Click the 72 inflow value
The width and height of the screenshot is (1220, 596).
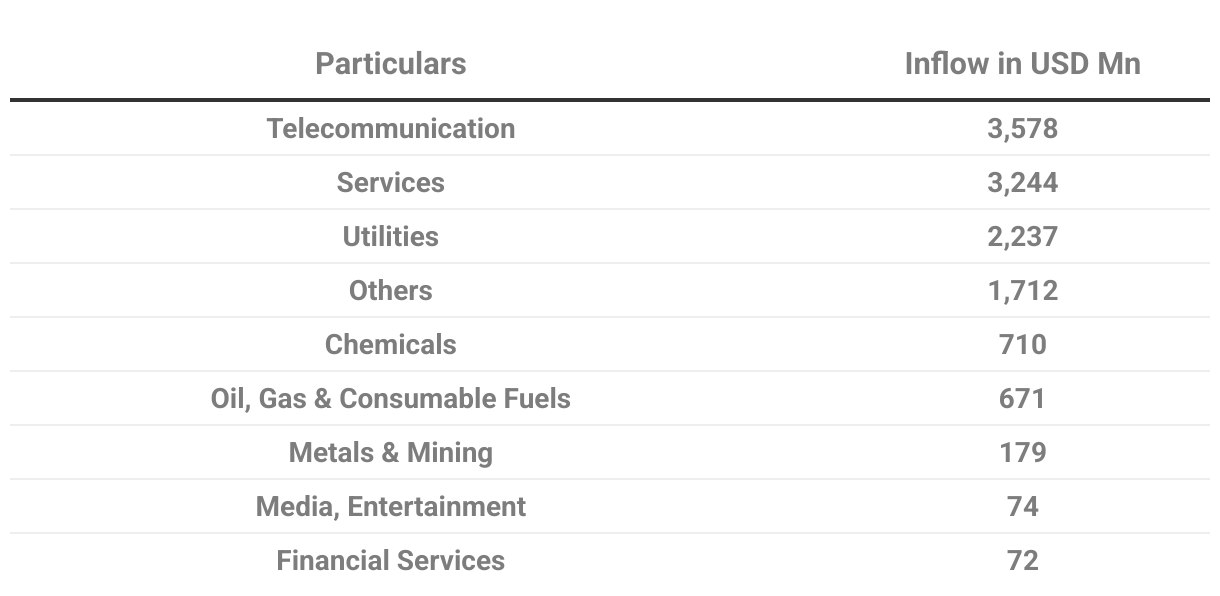[1022, 560]
